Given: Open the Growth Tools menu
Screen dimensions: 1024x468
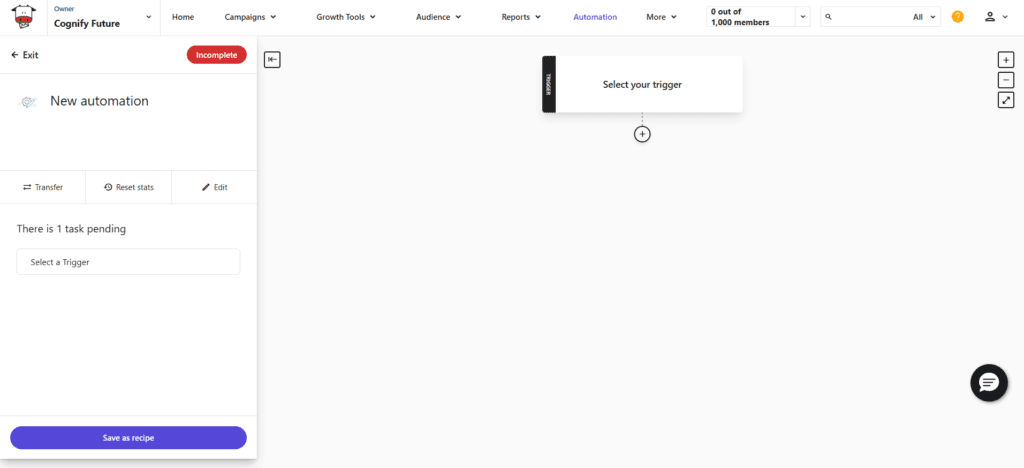Looking at the screenshot, I should point(347,17).
